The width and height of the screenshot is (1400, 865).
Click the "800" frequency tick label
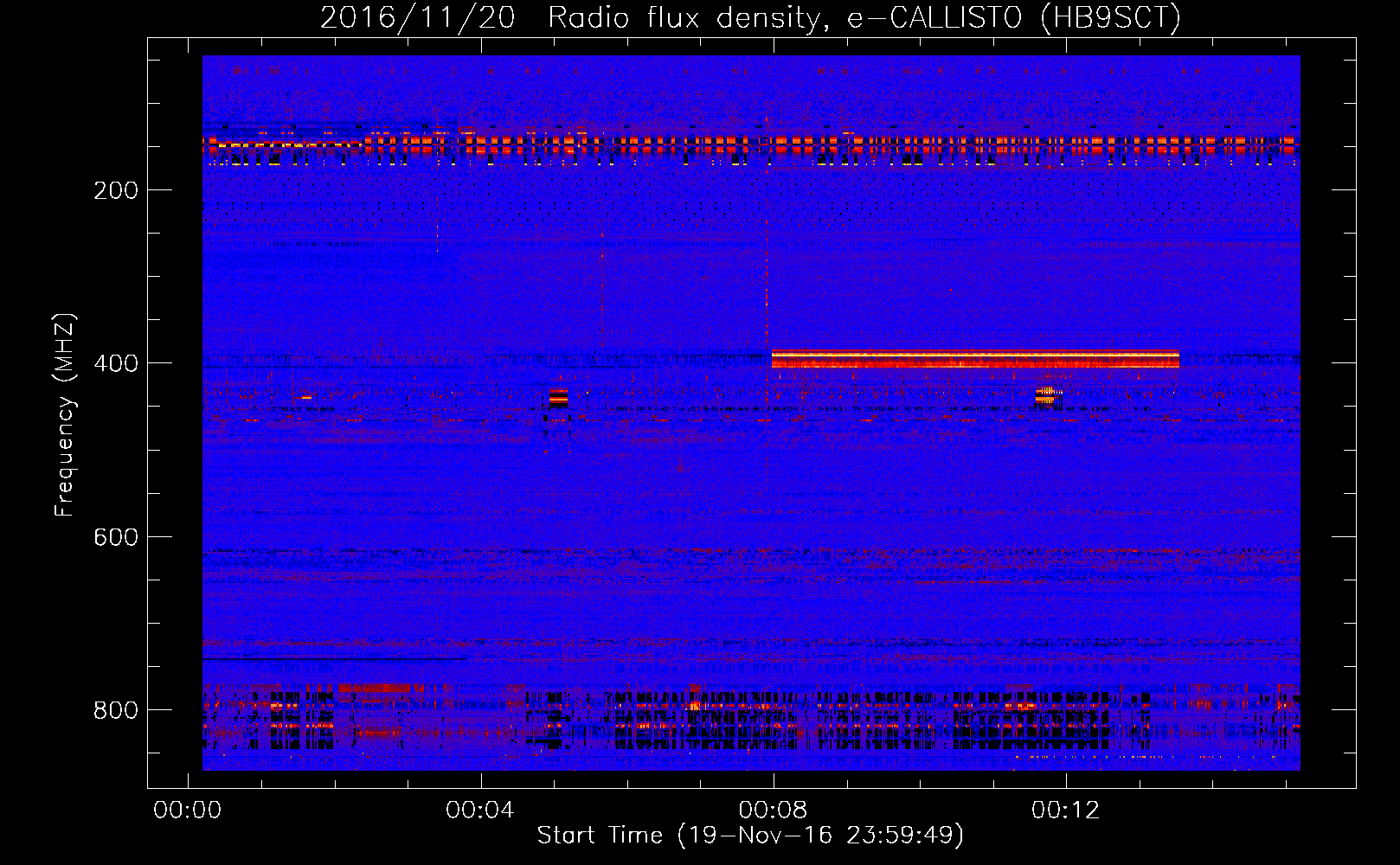pyautogui.click(x=116, y=710)
